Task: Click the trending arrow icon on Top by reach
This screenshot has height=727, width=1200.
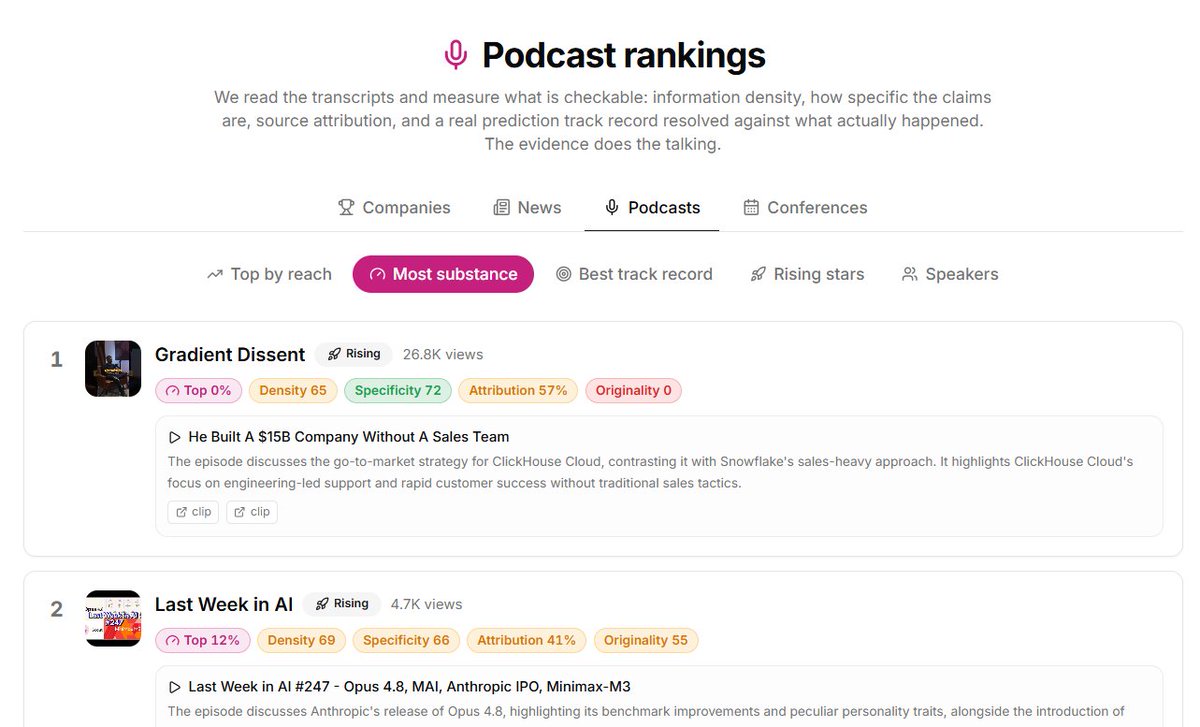Action: [215, 274]
